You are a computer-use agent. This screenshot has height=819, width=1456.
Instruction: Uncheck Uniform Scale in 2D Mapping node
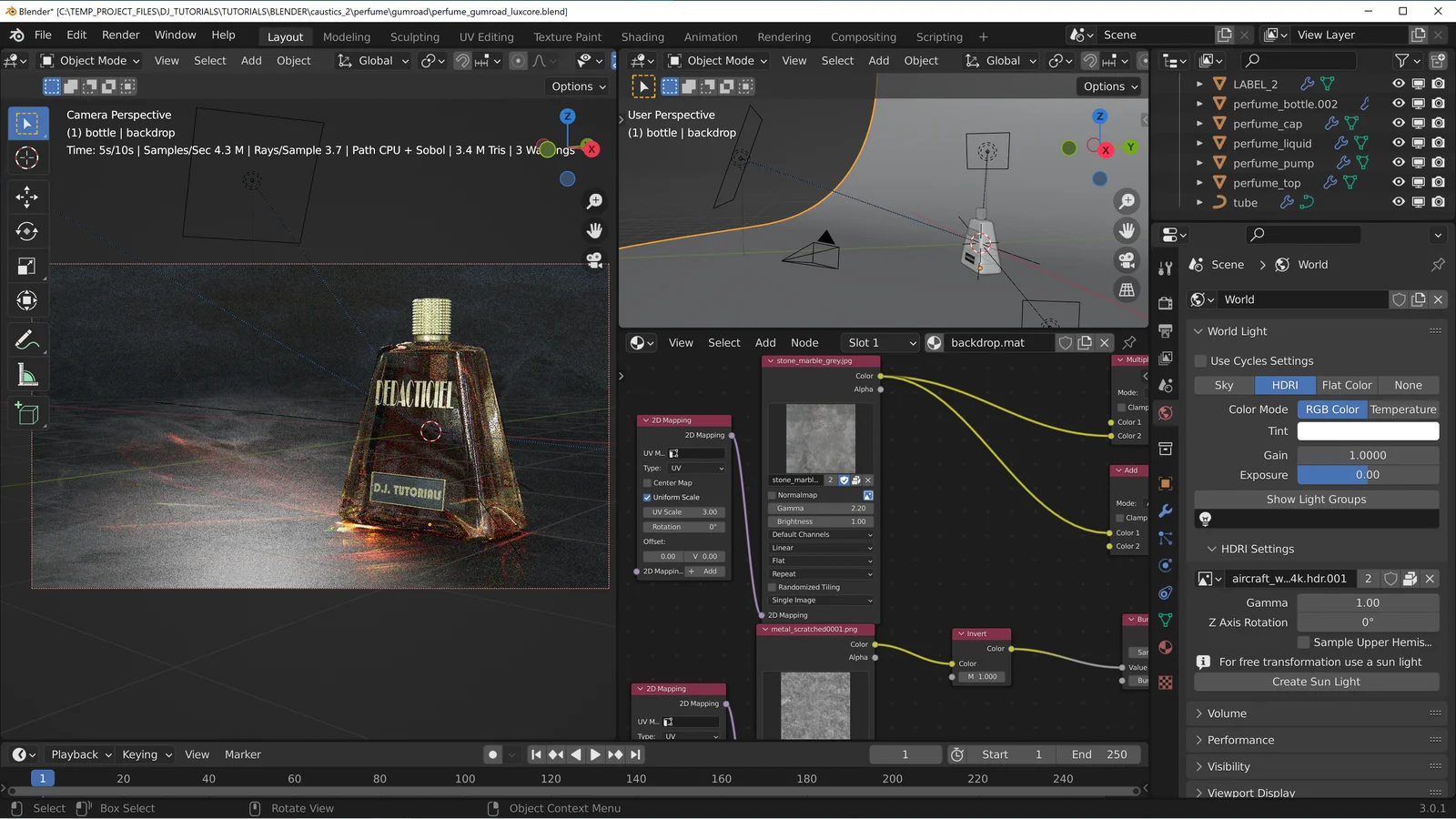coord(647,498)
